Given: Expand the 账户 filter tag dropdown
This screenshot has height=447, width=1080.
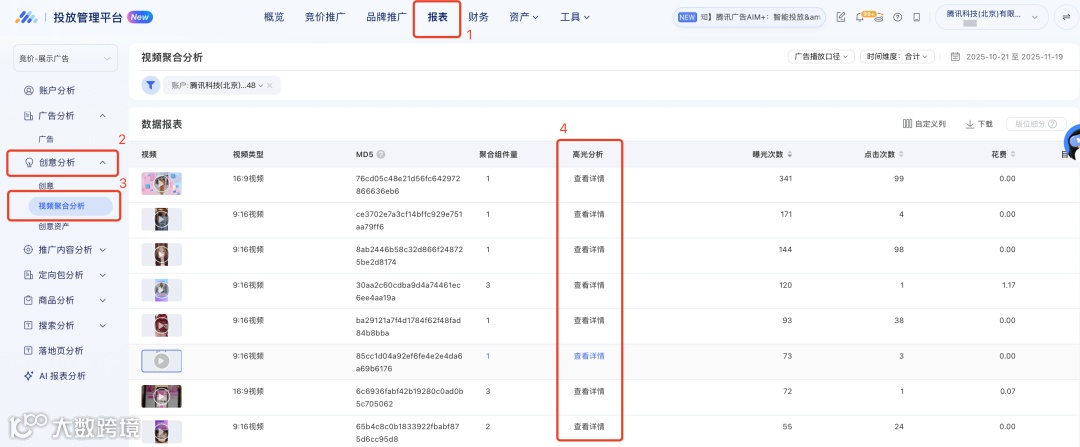Looking at the screenshot, I should point(260,85).
